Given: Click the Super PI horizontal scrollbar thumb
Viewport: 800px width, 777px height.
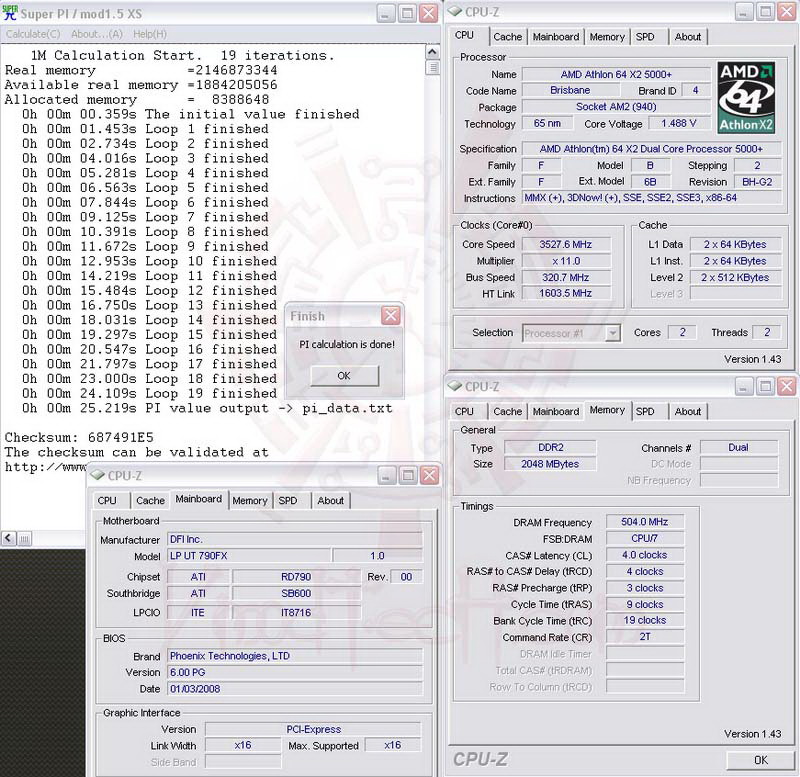Looking at the screenshot, I should pyautogui.click(x=24, y=538).
